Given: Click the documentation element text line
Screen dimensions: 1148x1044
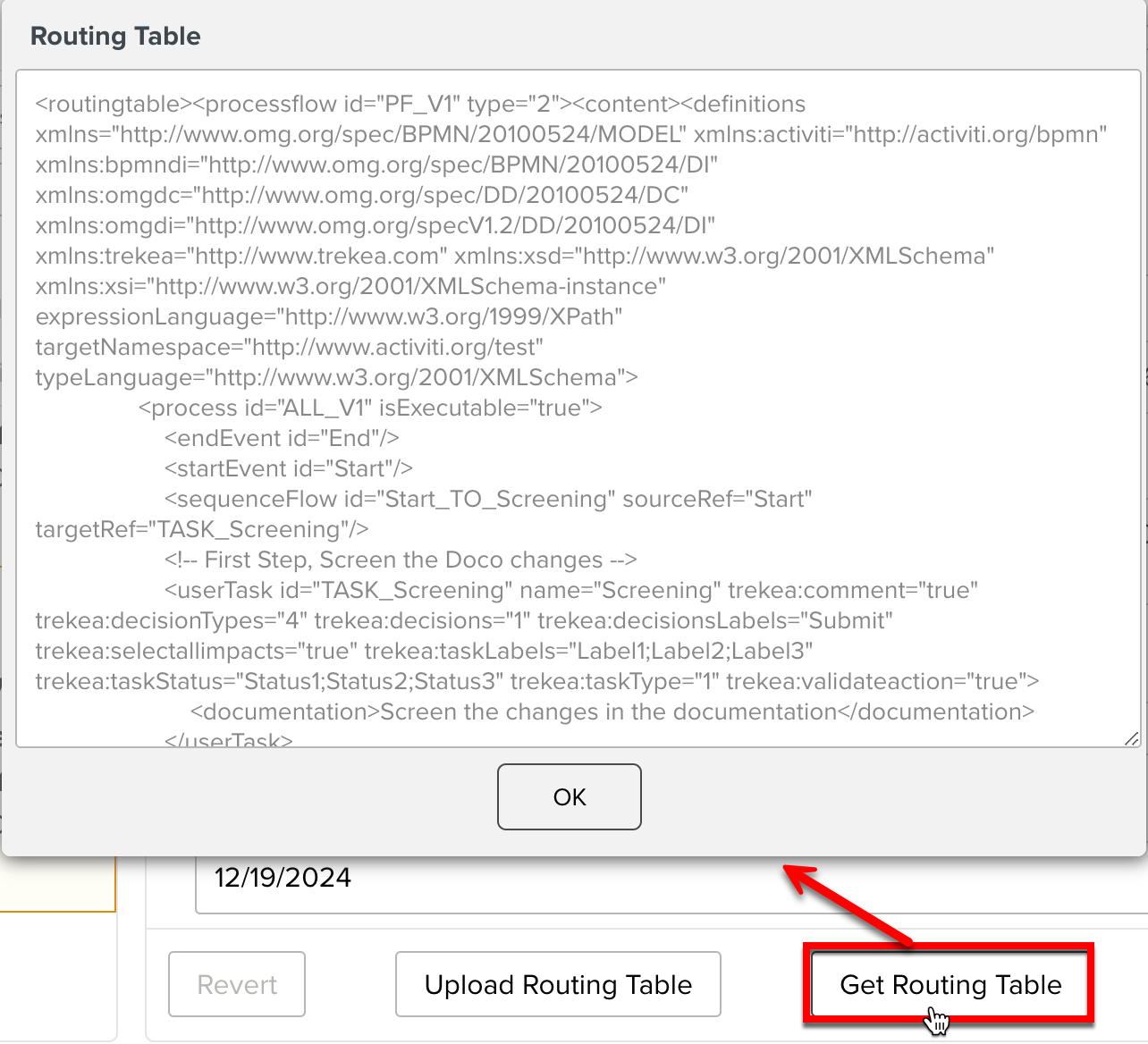Looking at the screenshot, I should point(612,711).
